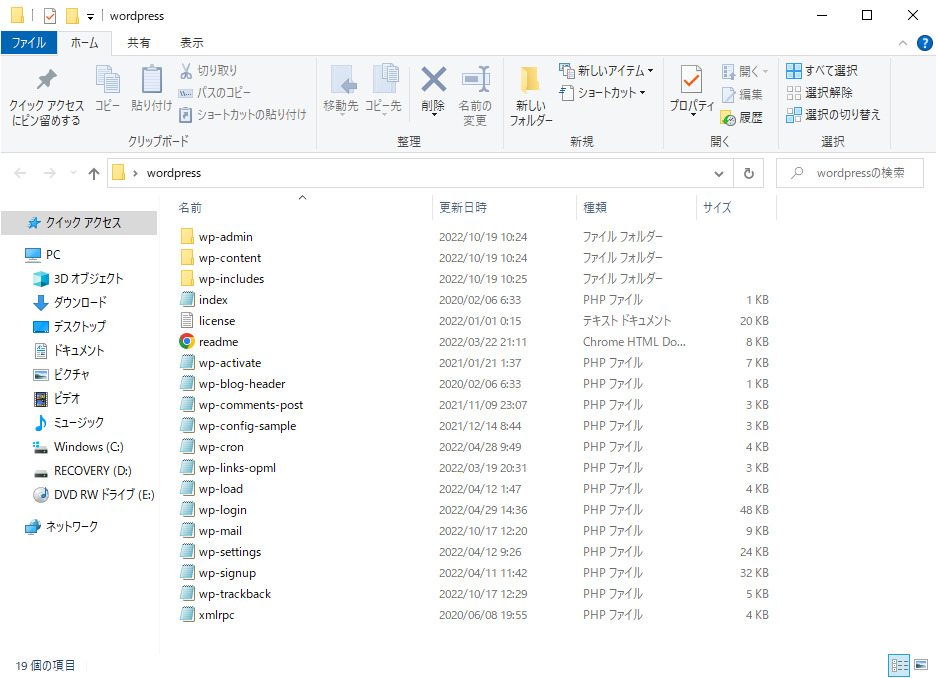The width and height of the screenshot is (937, 678).
Task: Click the Help question mark icon
Action: click(924, 43)
